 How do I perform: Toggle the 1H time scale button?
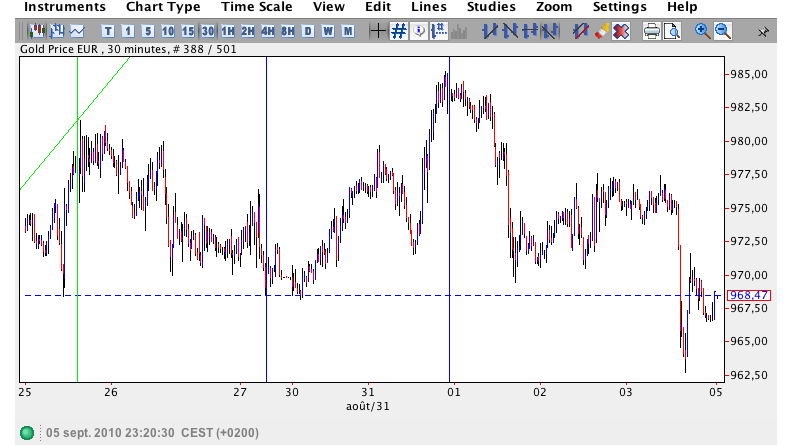click(x=228, y=31)
